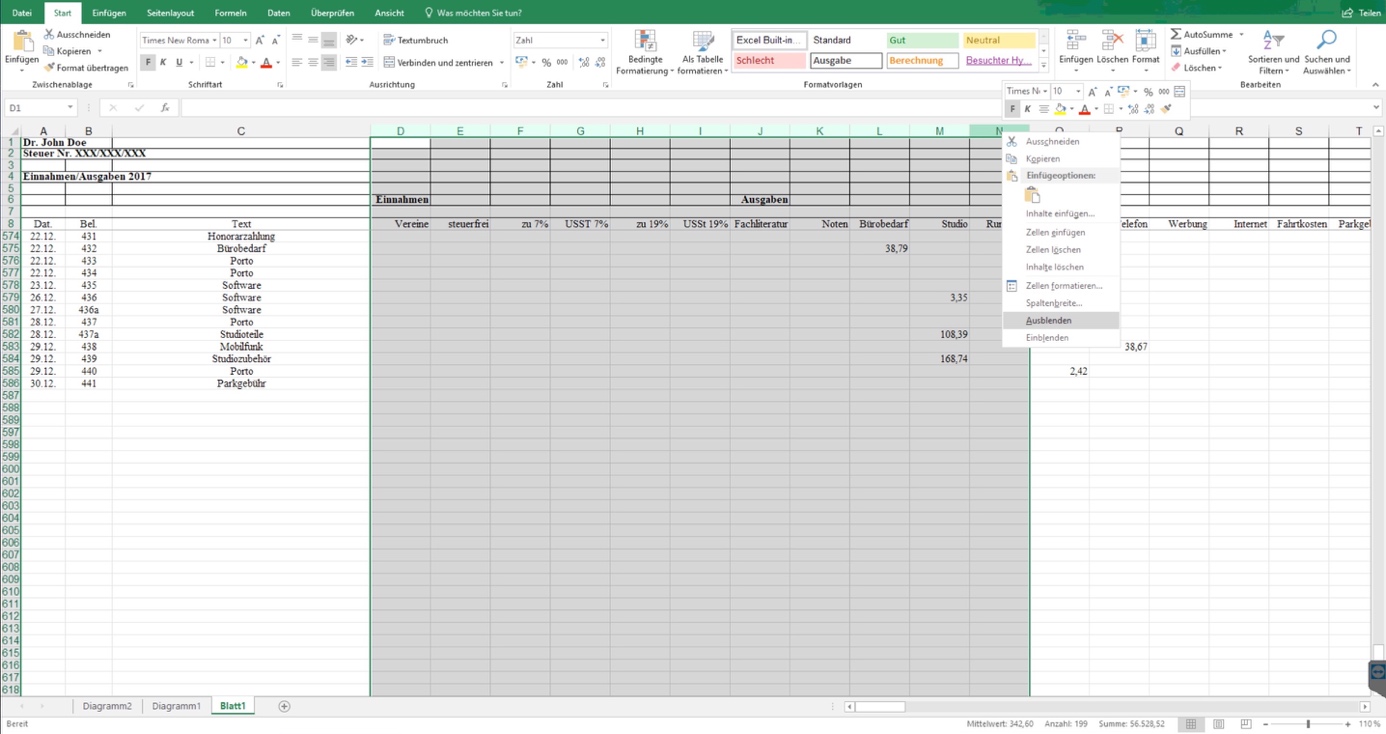The image size is (1386, 734).
Task: Decrease the indent in the Ausrichtung group
Action: (351, 62)
